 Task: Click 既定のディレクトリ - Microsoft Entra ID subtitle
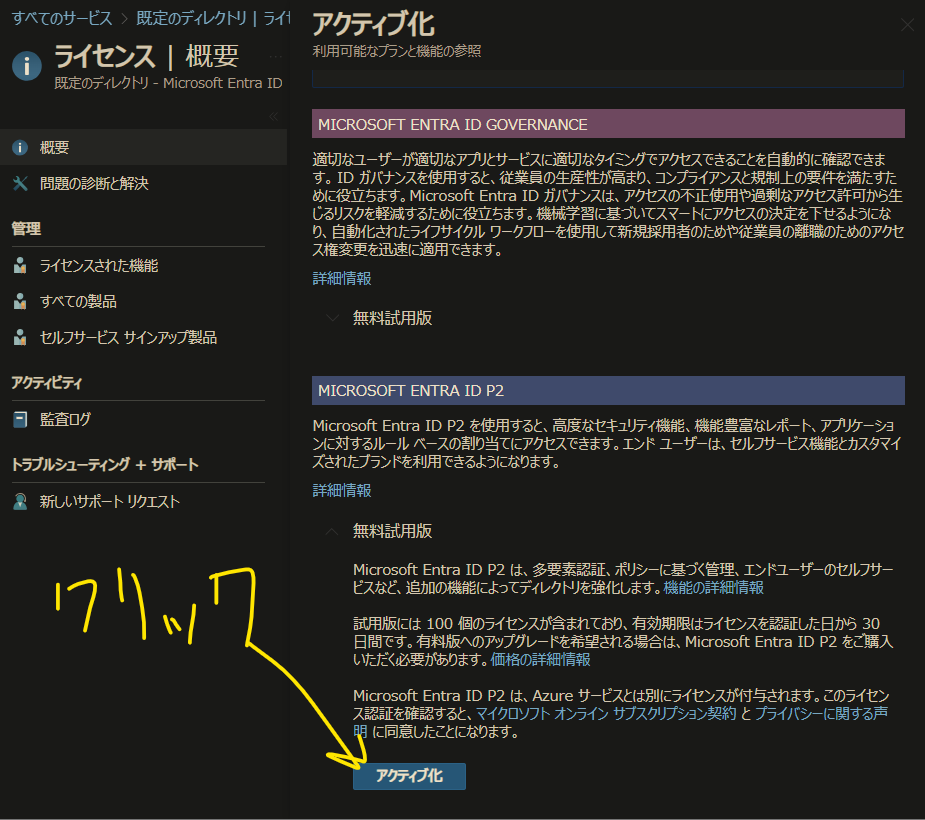click(168, 83)
